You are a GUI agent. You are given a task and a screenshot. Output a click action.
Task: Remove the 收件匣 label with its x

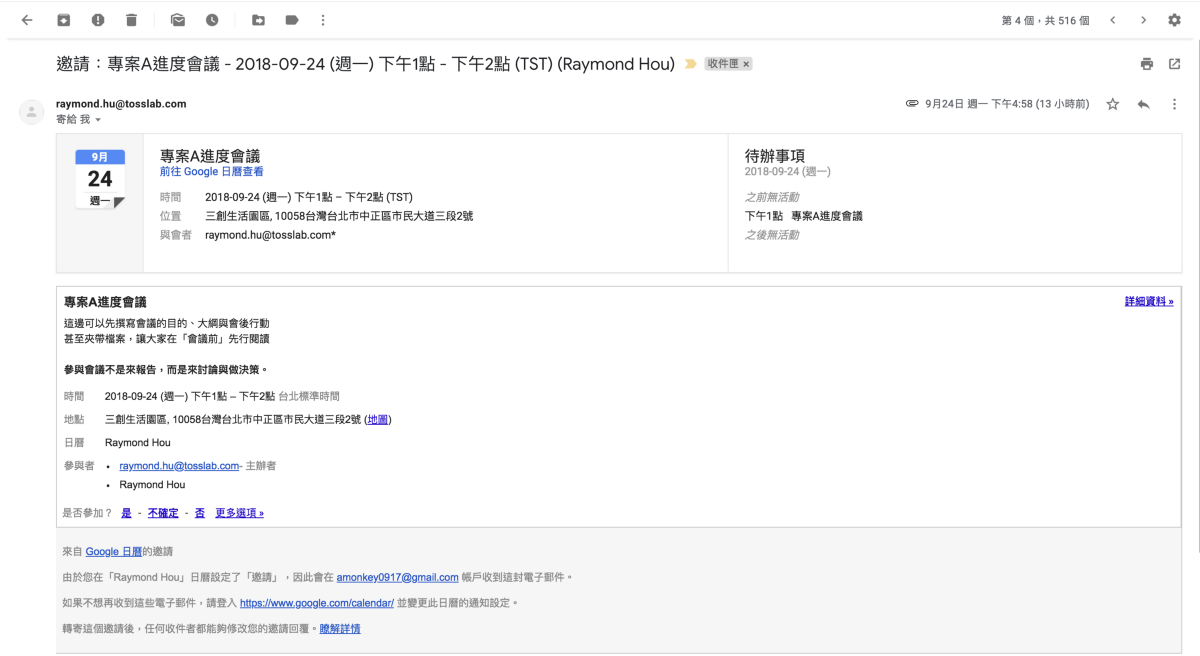[746, 64]
